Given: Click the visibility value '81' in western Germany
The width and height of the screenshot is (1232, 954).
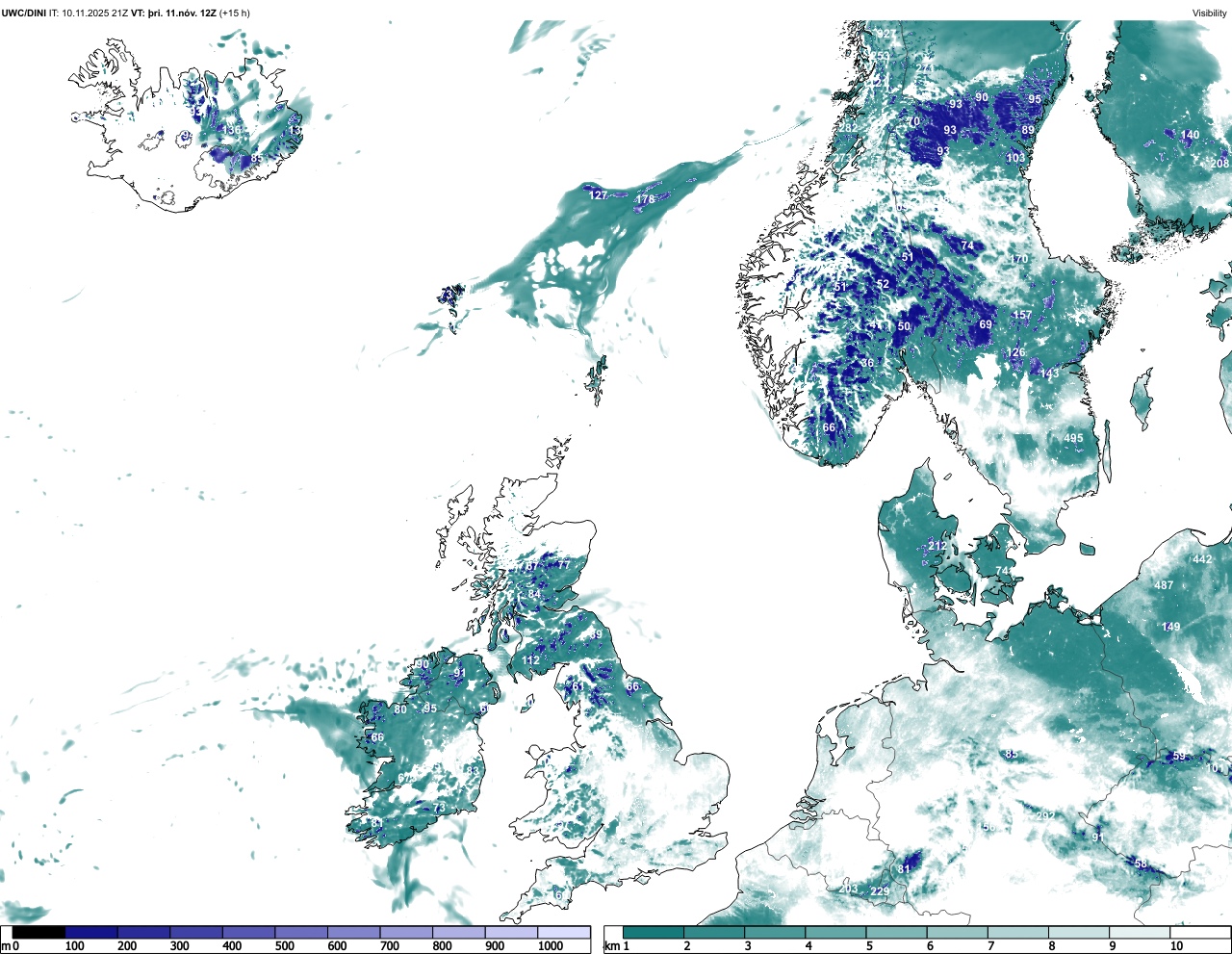Looking at the screenshot, I should pos(904,868).
